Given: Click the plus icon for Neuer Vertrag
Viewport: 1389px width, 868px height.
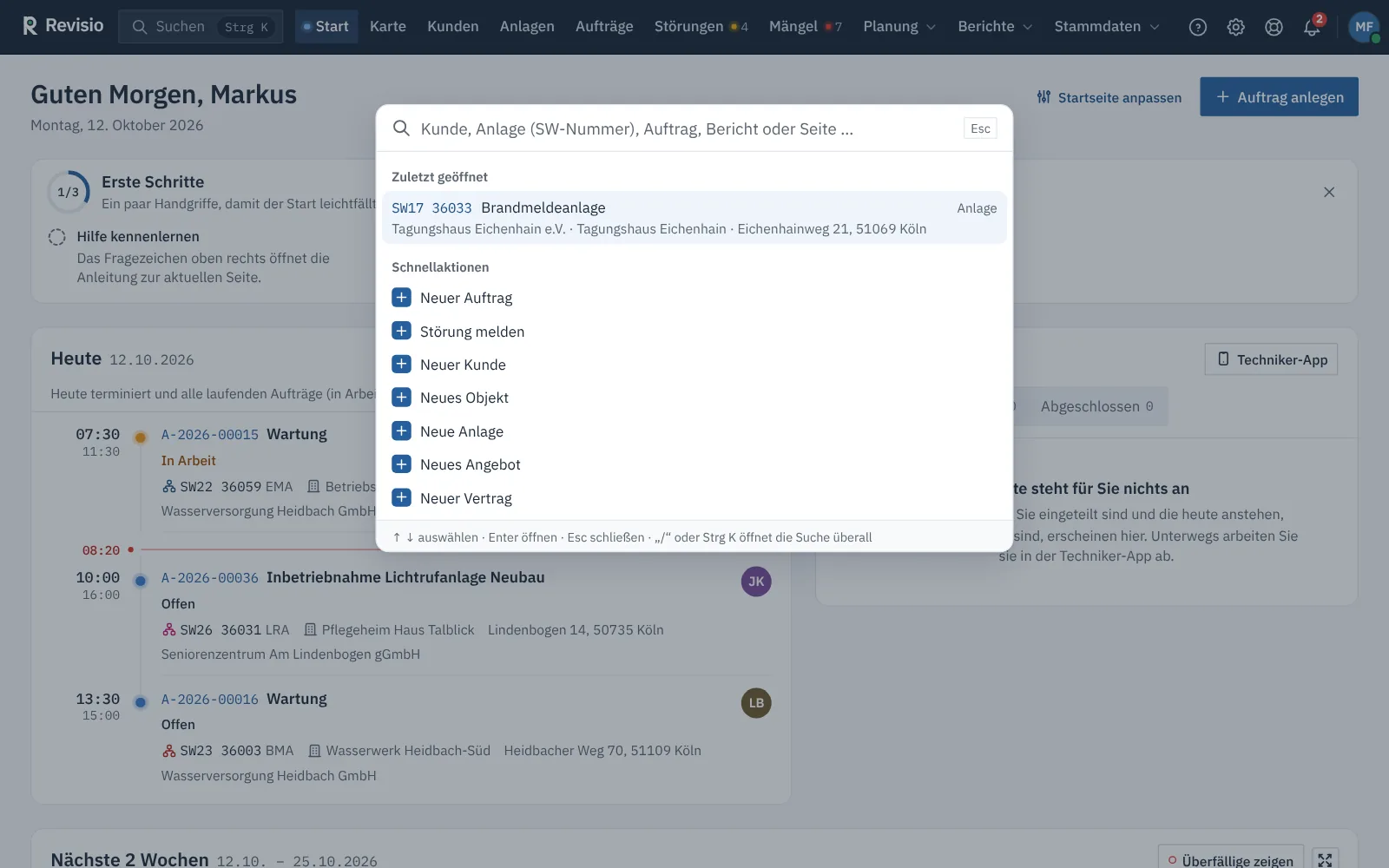Looking at the screenshot, I should point(401,497).
